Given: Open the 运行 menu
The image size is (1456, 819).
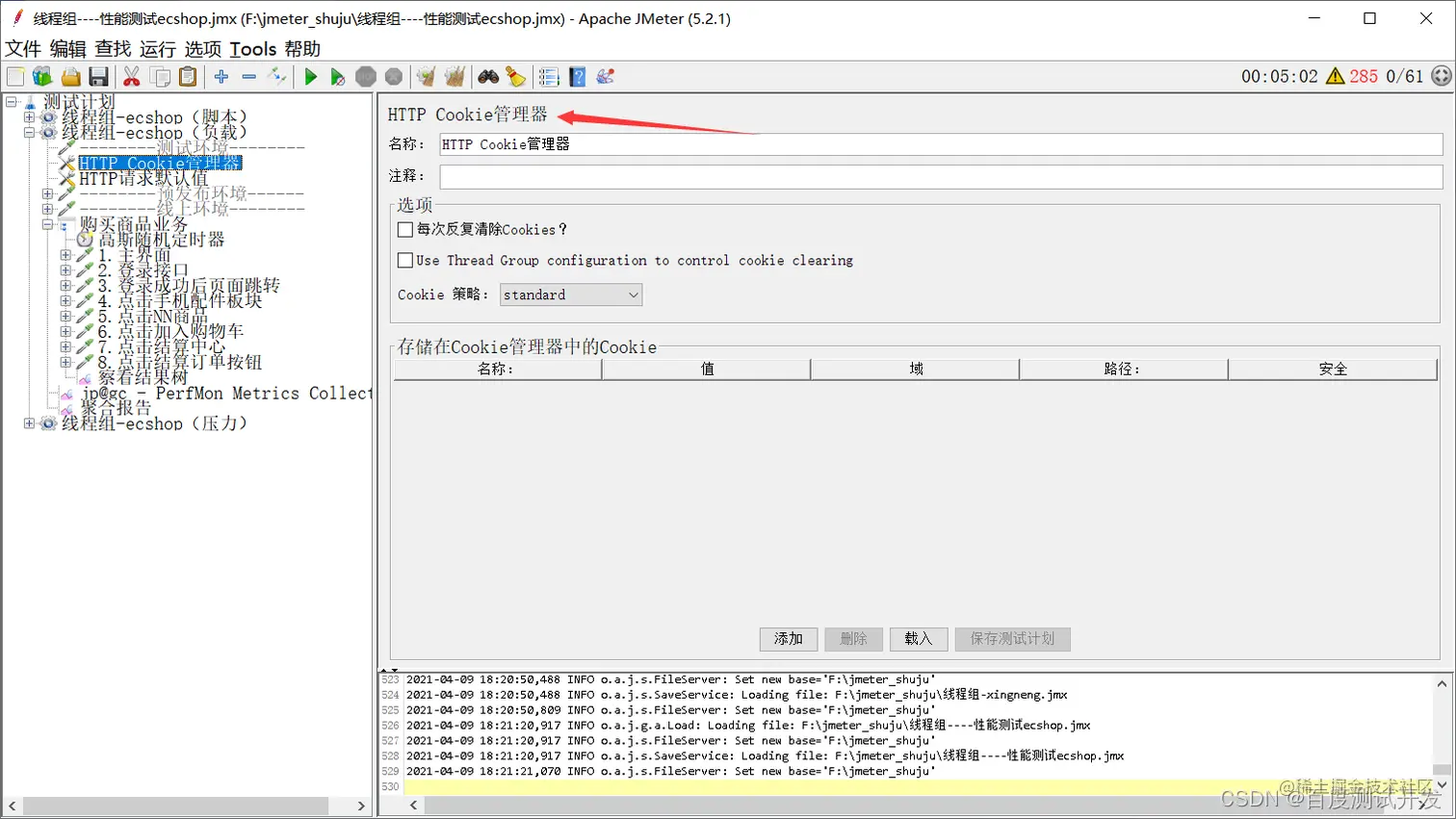Looking at the screenshot, I should point(158,49).
